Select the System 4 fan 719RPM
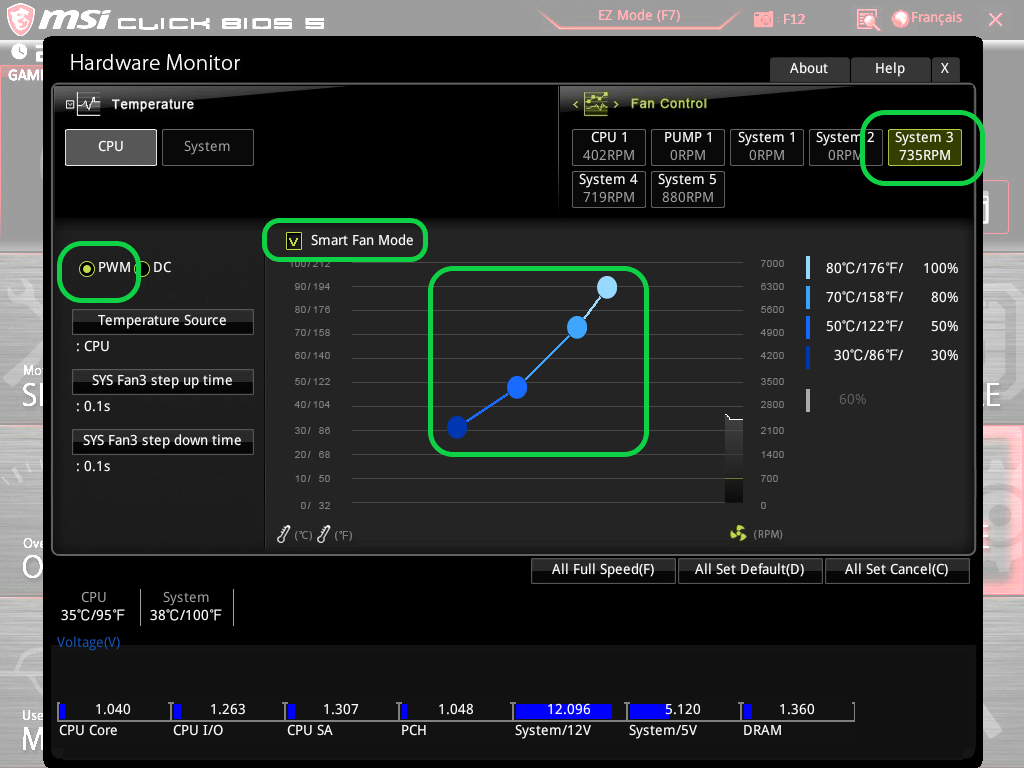1024x768 pixels. (x=609, y=189)
